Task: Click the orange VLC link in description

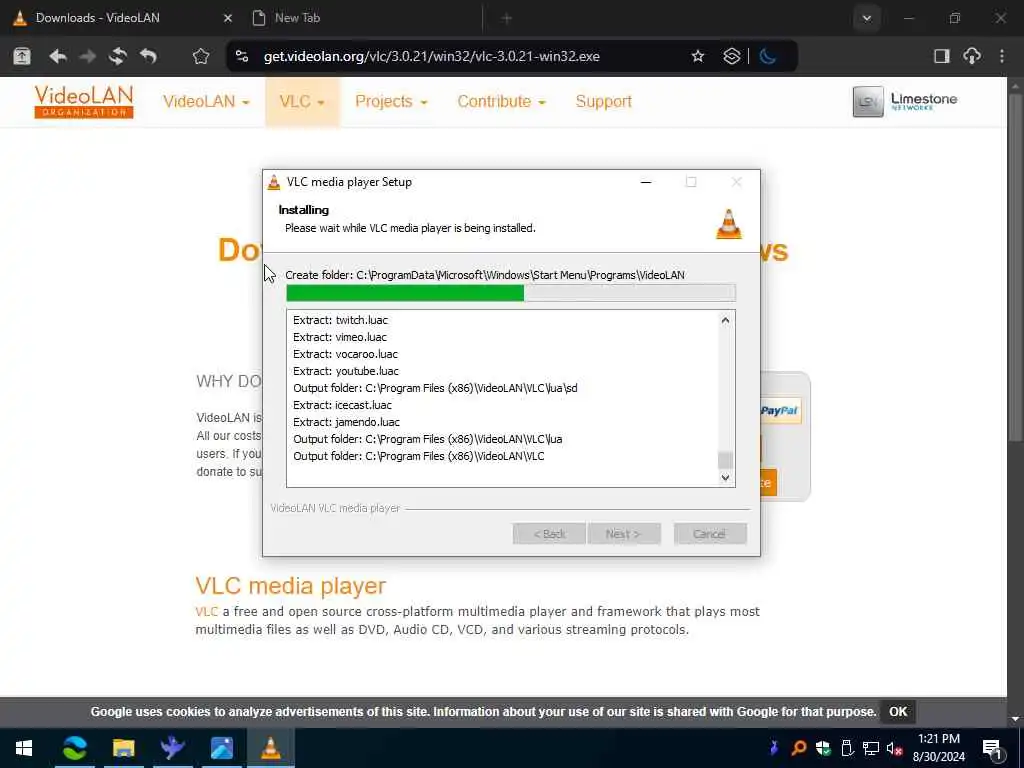Action: coord(206,612)
